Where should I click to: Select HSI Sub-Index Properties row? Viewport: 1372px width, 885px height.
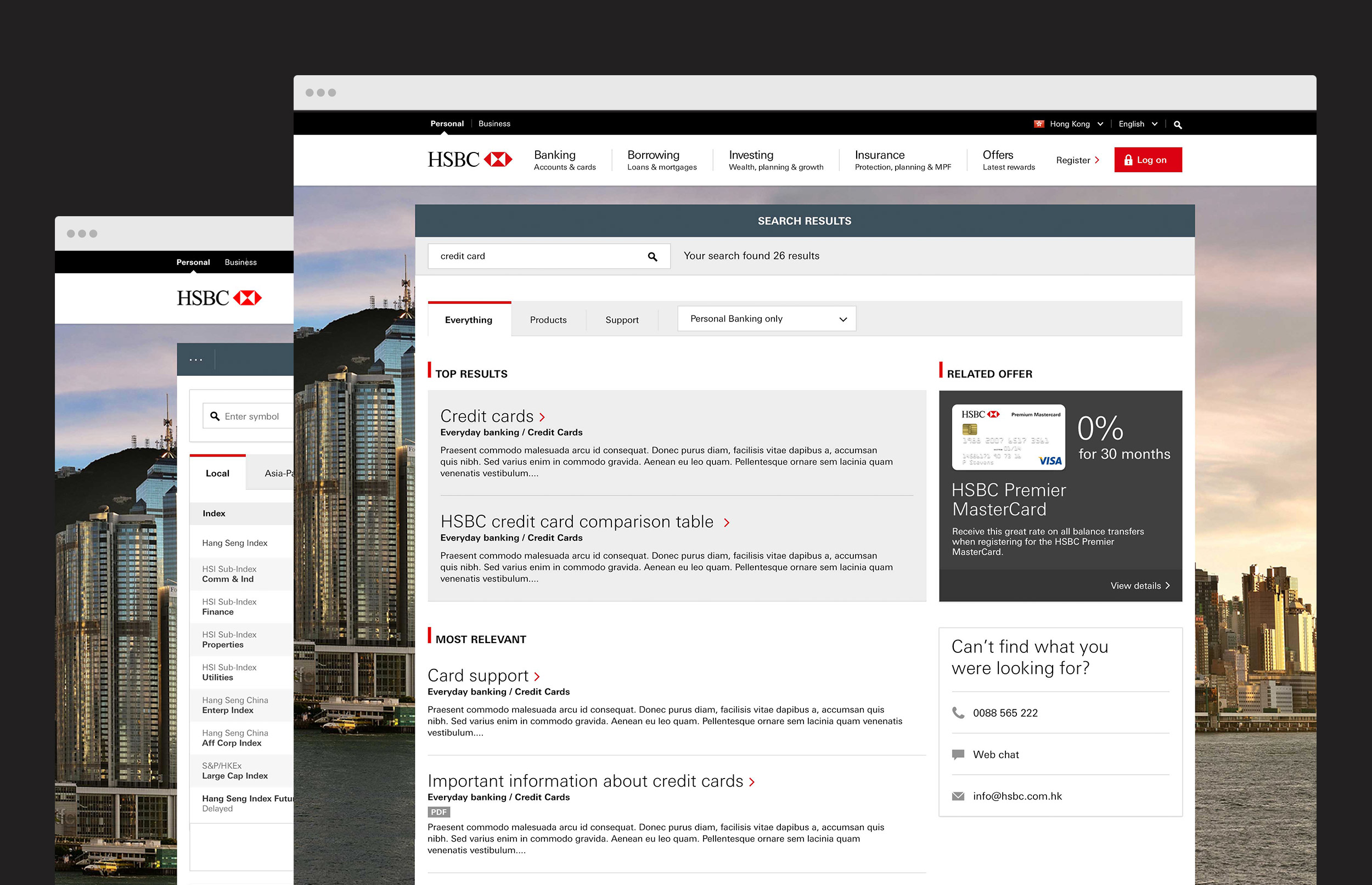pyautogui.click(x=241, y=640)
